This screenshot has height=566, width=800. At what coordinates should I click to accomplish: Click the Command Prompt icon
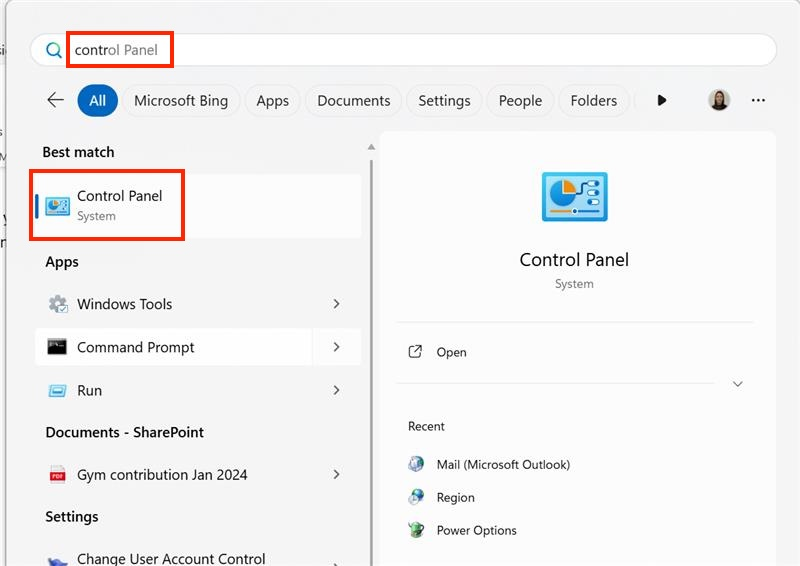tap(57, 347)
